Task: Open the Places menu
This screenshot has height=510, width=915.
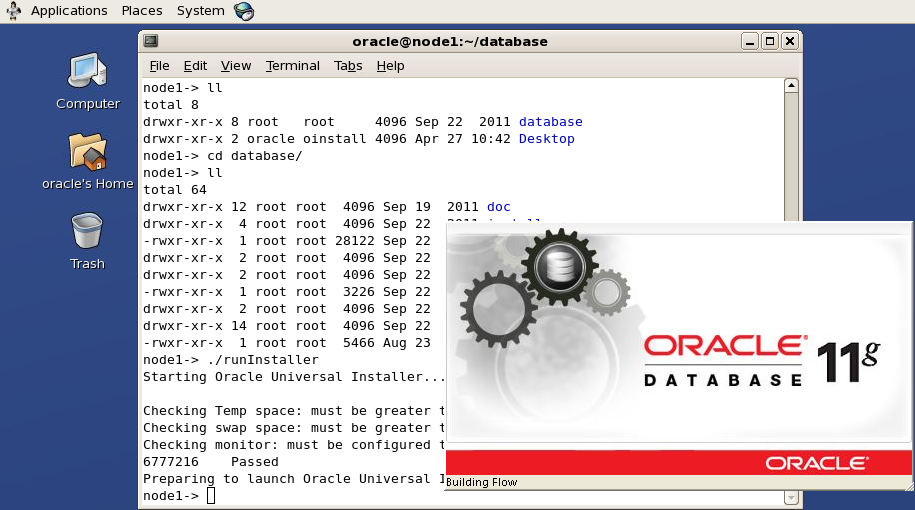Action: [x=142, y=11]
